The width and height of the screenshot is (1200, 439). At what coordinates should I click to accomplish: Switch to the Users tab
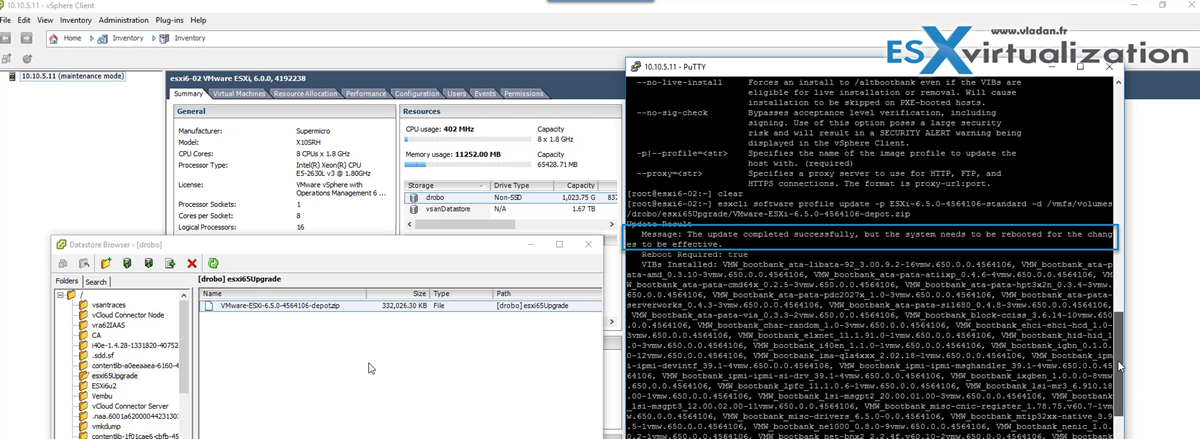(456, 93)
